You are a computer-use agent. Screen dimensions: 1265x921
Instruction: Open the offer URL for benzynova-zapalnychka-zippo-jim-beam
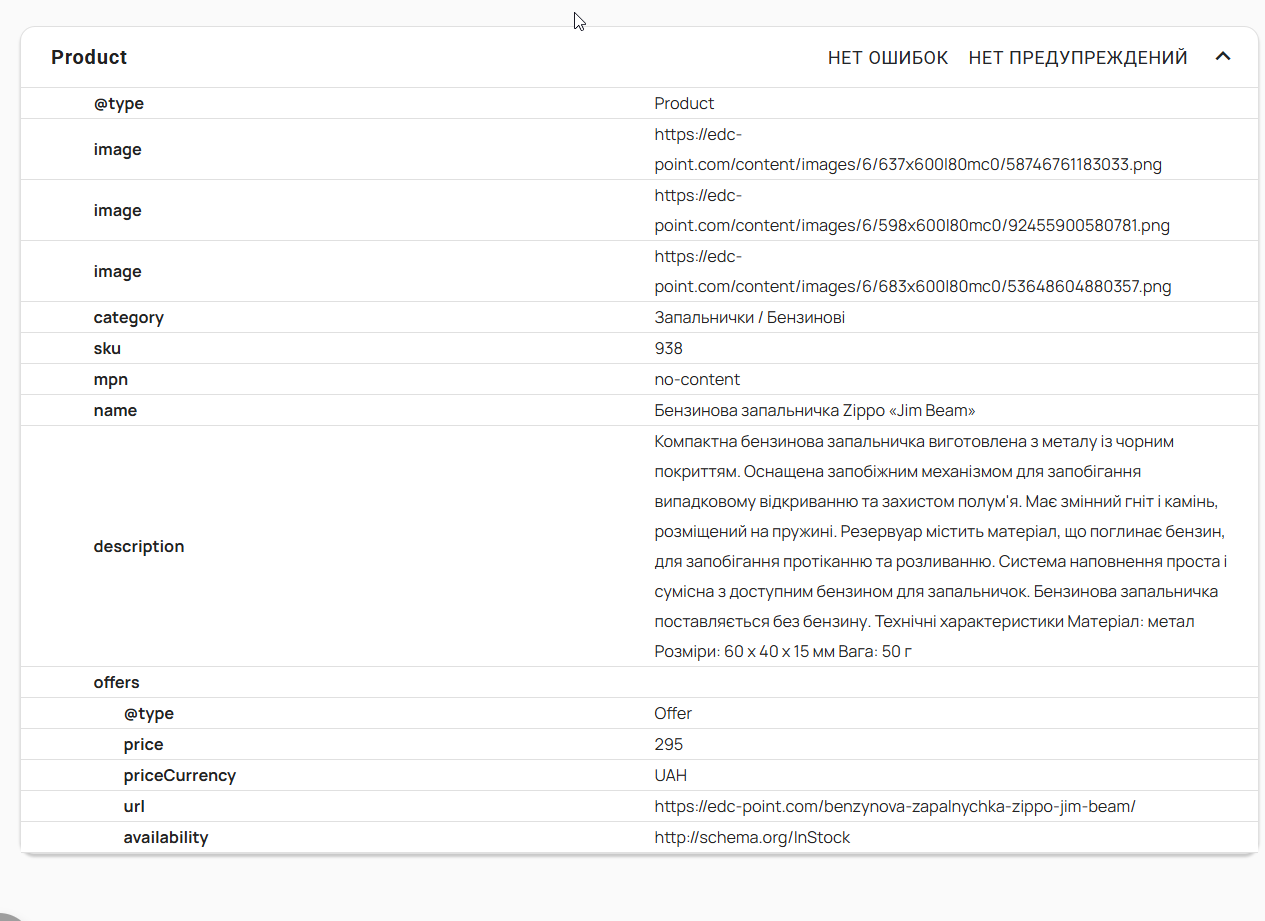(895, 806)
